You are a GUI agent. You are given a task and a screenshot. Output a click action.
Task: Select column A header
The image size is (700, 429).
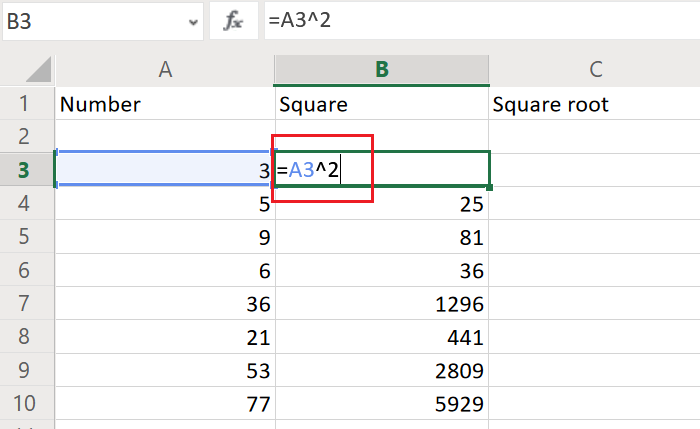click(165, 69)
